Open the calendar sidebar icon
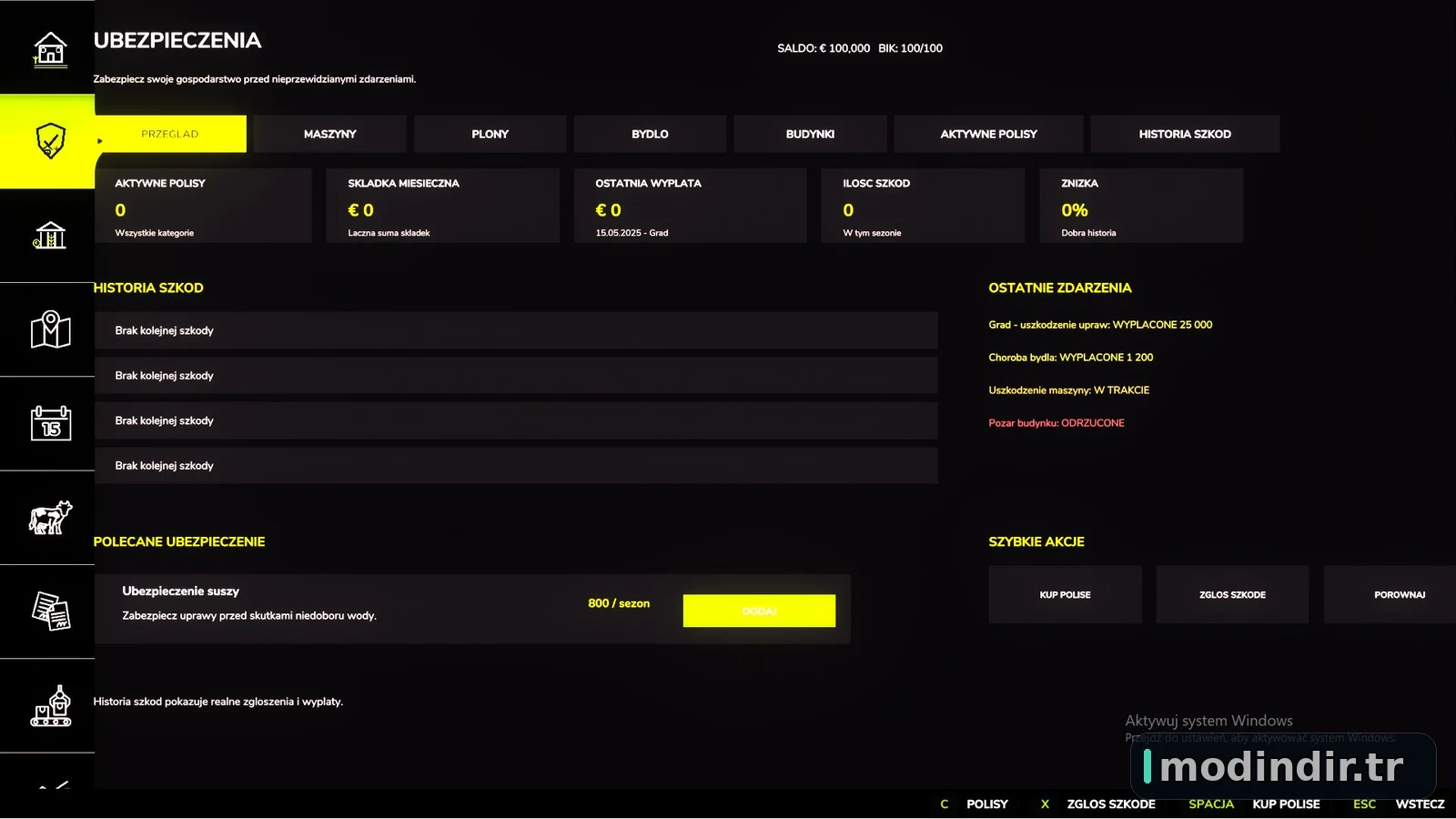1456x819 pixels. click(x=50, y=423)
